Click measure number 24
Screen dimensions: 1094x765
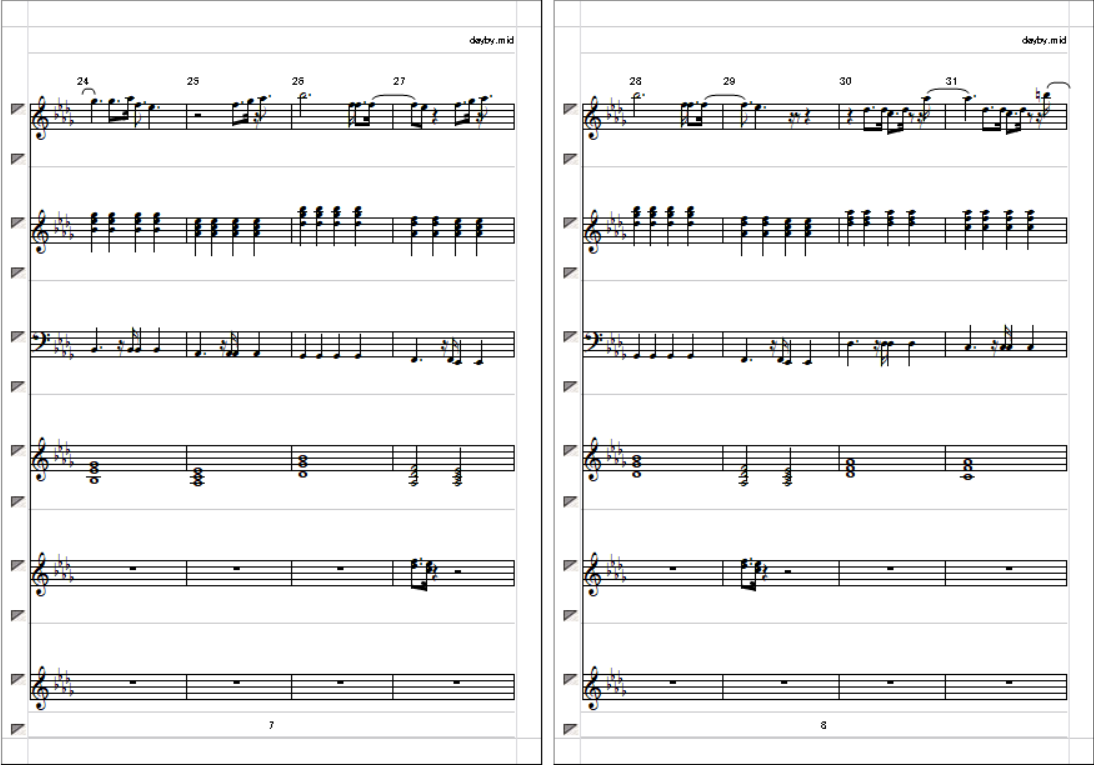pyautogui.click(x=83, y=81)
